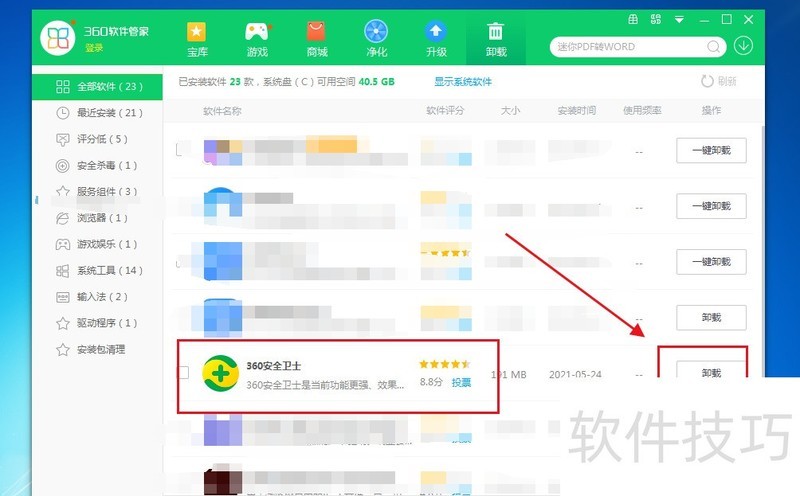Viewport: 800px width, 496px height.
Task: Tick the first software row checkbox
Action: (180, 150)
